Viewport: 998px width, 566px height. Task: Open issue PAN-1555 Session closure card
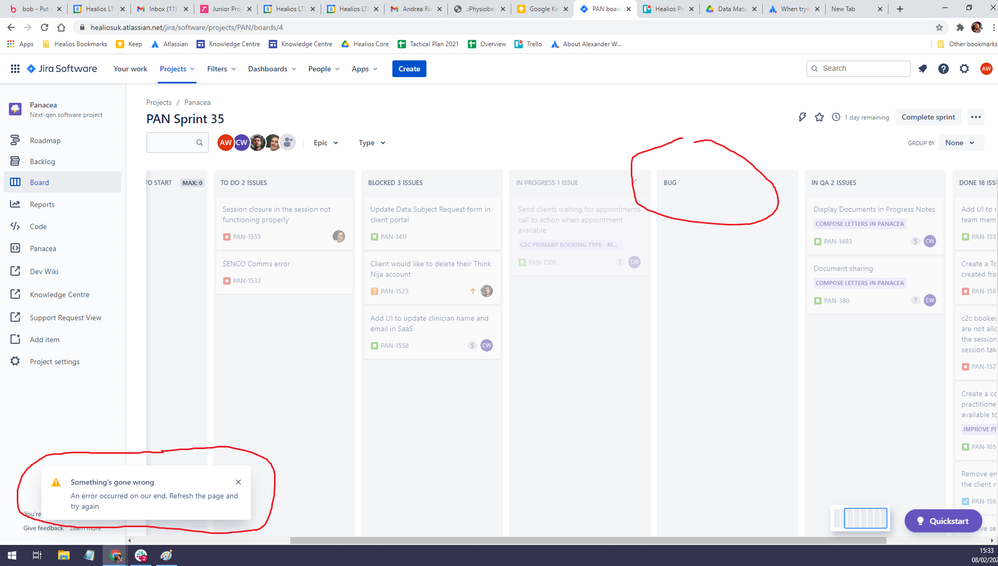point(284,223)
